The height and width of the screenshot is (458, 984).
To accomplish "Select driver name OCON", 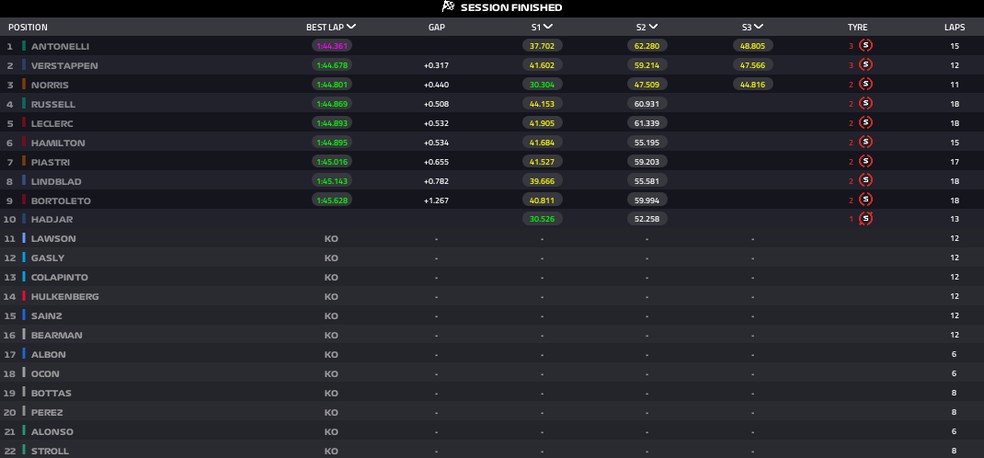I will tap(45, 374).
